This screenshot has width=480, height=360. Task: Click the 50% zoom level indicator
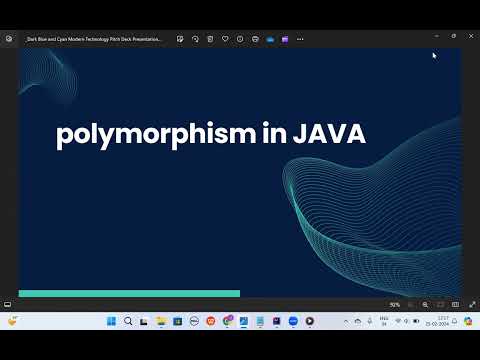[395, 305]
